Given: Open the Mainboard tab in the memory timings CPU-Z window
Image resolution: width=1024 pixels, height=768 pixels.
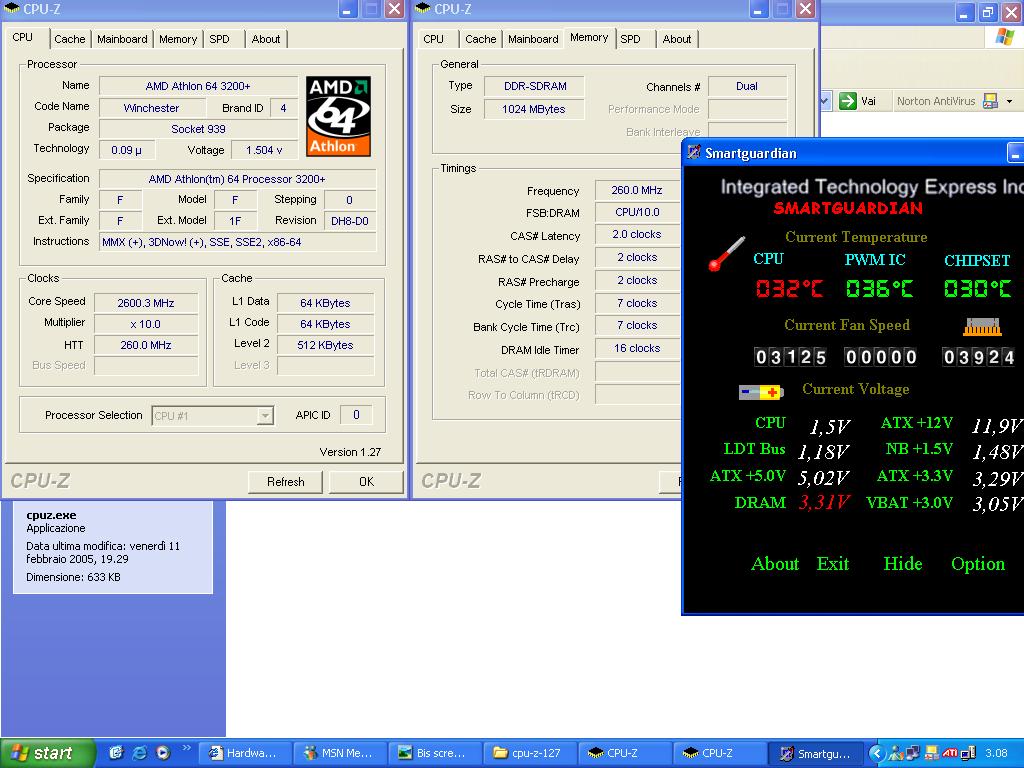Looking at the screenshot, I should (533, 39).
